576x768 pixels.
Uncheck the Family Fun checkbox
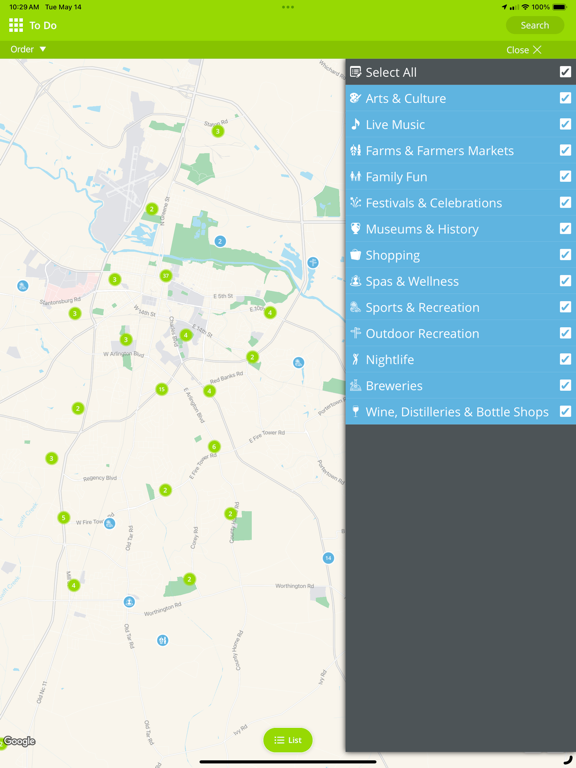[x=565, y=176]
